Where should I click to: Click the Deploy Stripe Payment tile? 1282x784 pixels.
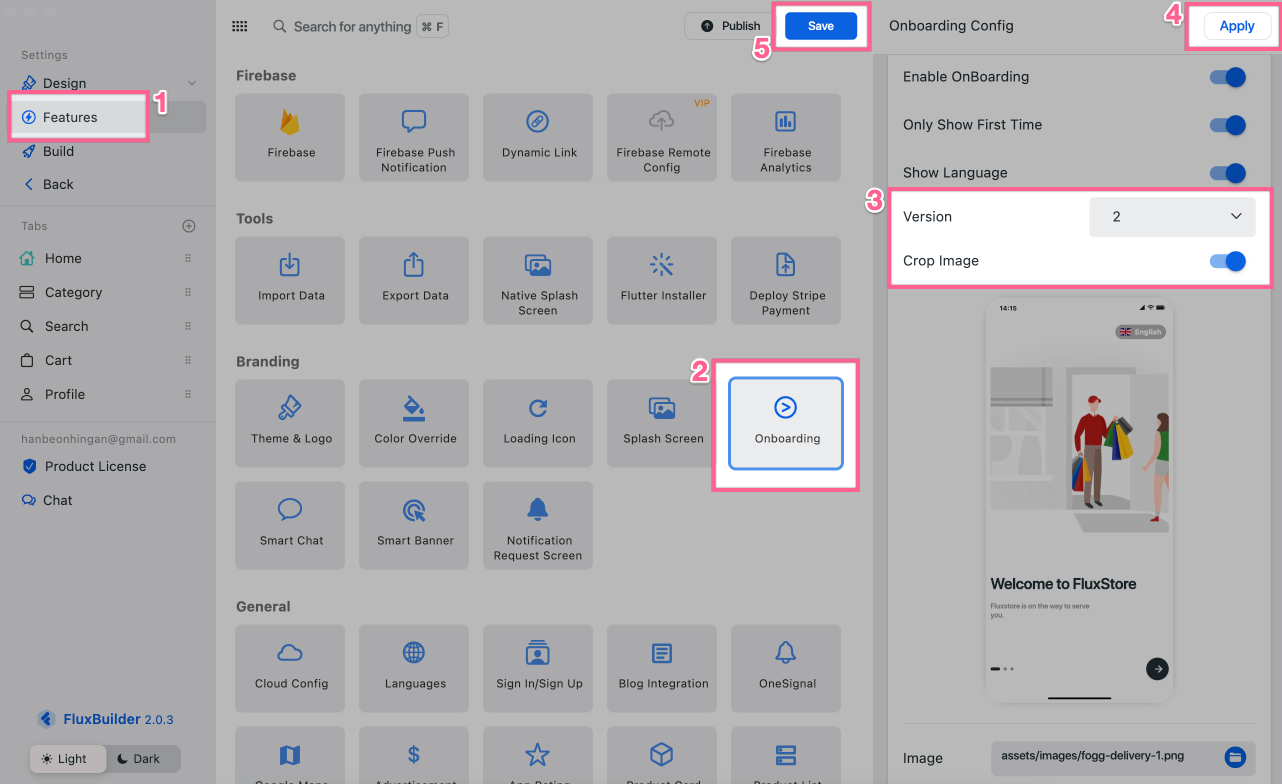click(x=786, y=280)
